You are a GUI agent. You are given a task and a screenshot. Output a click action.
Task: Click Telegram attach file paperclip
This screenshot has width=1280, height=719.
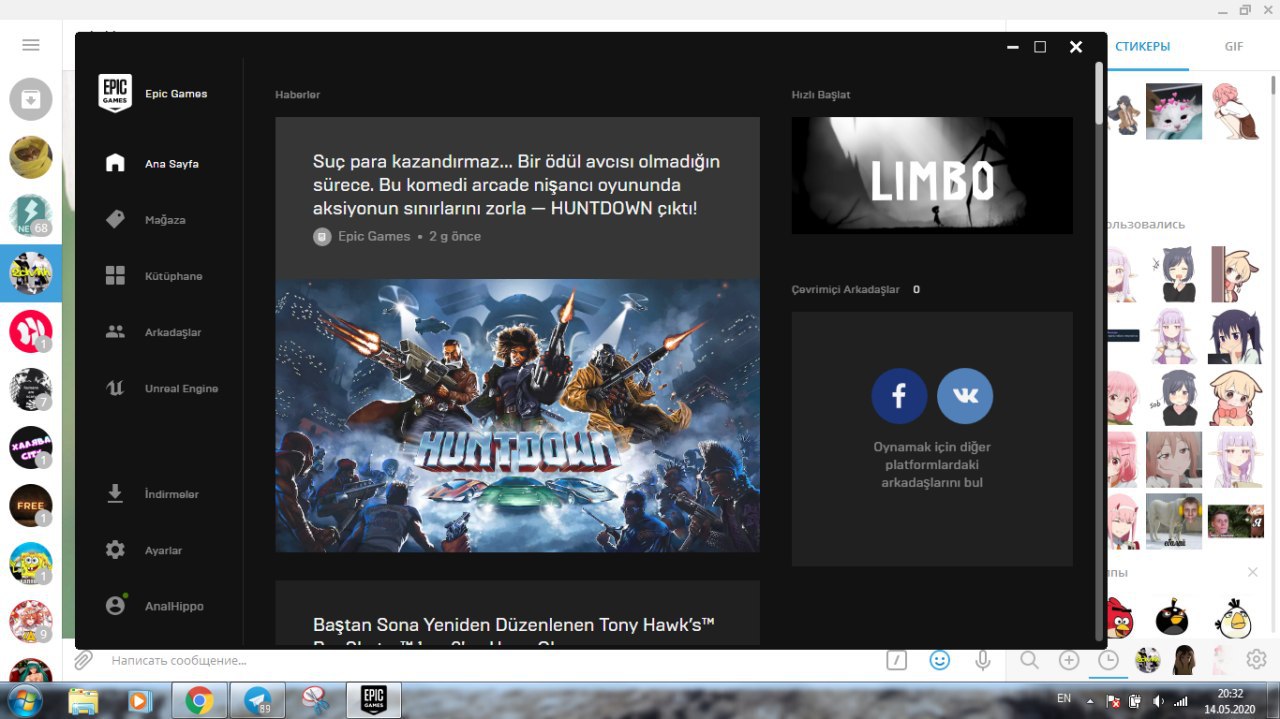[x=83, y=660]
